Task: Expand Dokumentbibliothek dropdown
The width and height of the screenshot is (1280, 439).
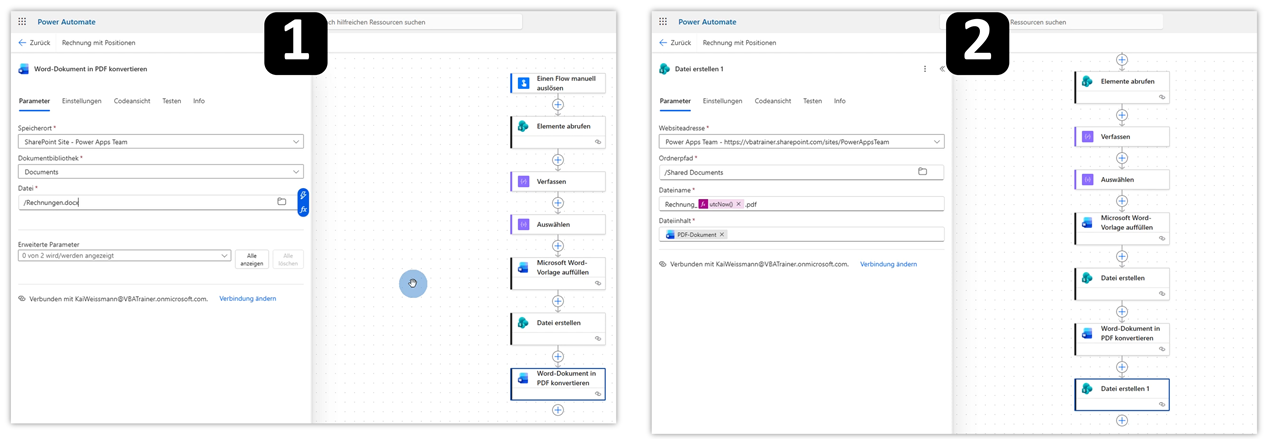Action: pos(296,172)
